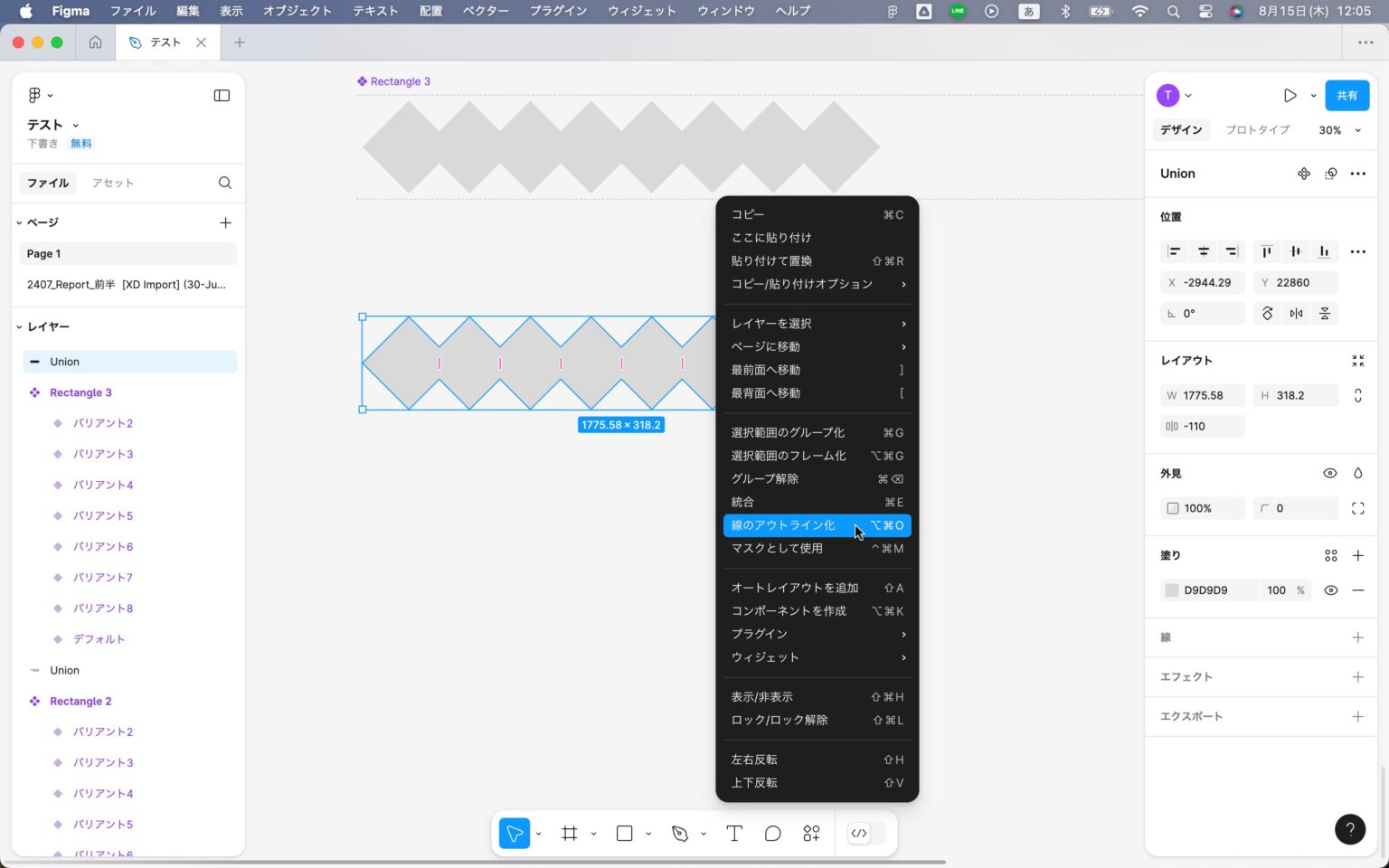Open the help question mark button
This screenshot has width=1389, height=868.
[x=1350, y=829]
